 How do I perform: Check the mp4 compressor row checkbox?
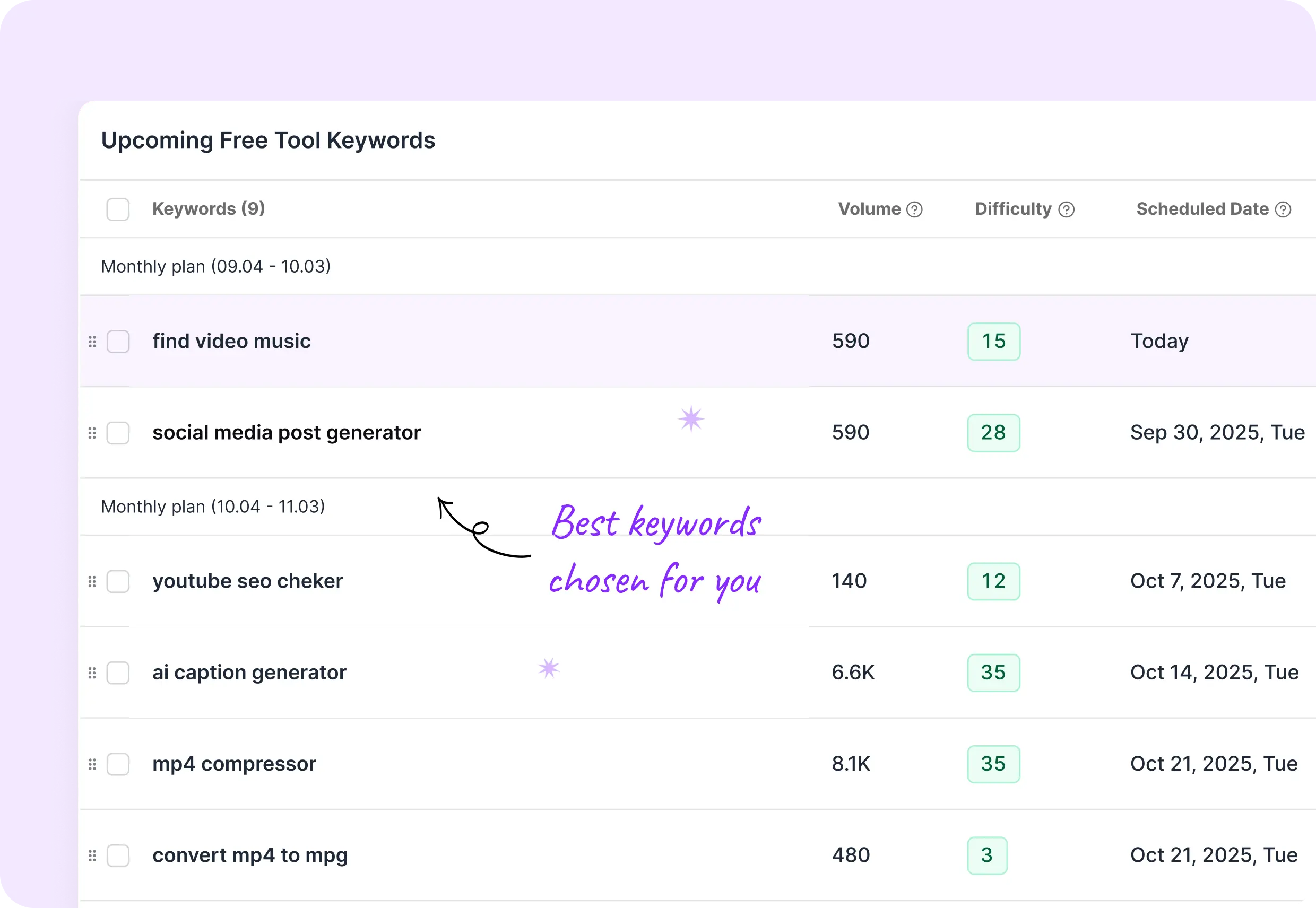pyautogui.click(x=118, y=765)
